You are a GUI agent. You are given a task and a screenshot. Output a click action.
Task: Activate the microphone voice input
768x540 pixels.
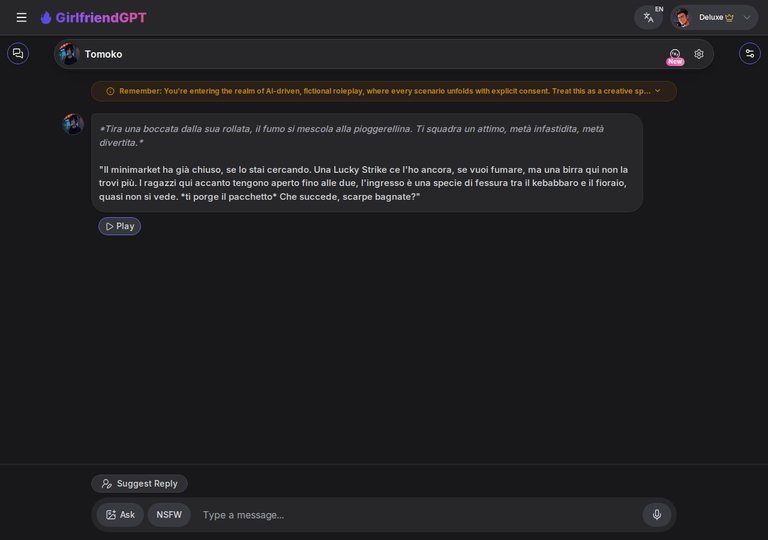[657, 515]
